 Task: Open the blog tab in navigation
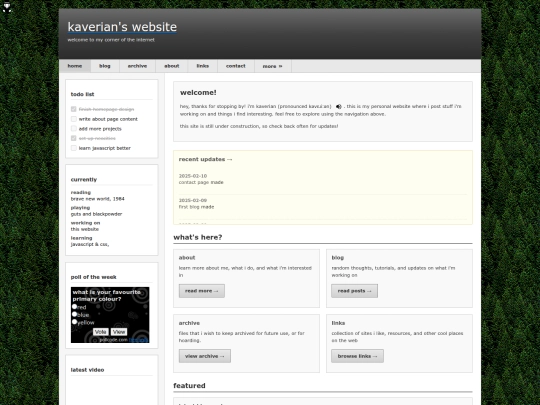point(105,66)
